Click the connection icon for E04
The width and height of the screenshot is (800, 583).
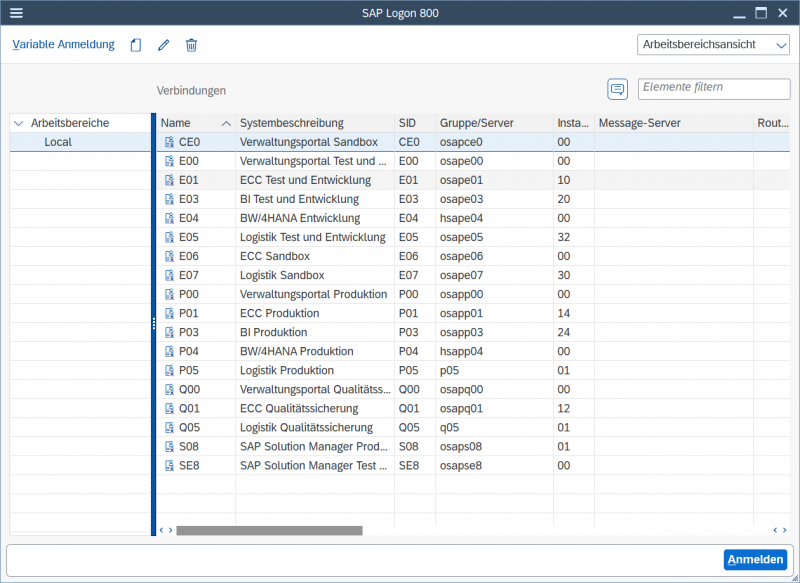click(x=169, y=218)
